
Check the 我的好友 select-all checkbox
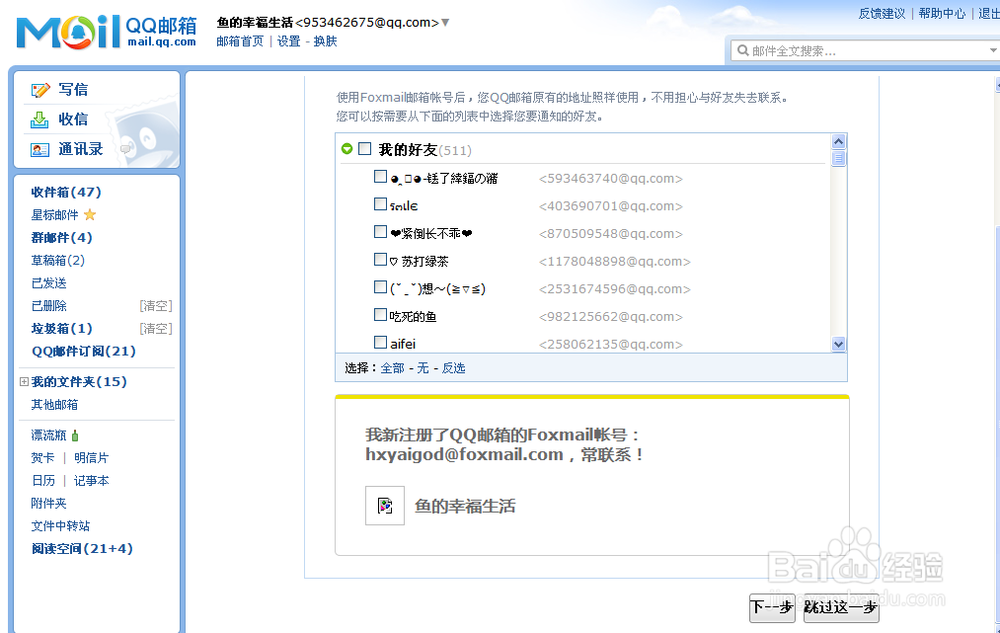[x=365, y=149]
